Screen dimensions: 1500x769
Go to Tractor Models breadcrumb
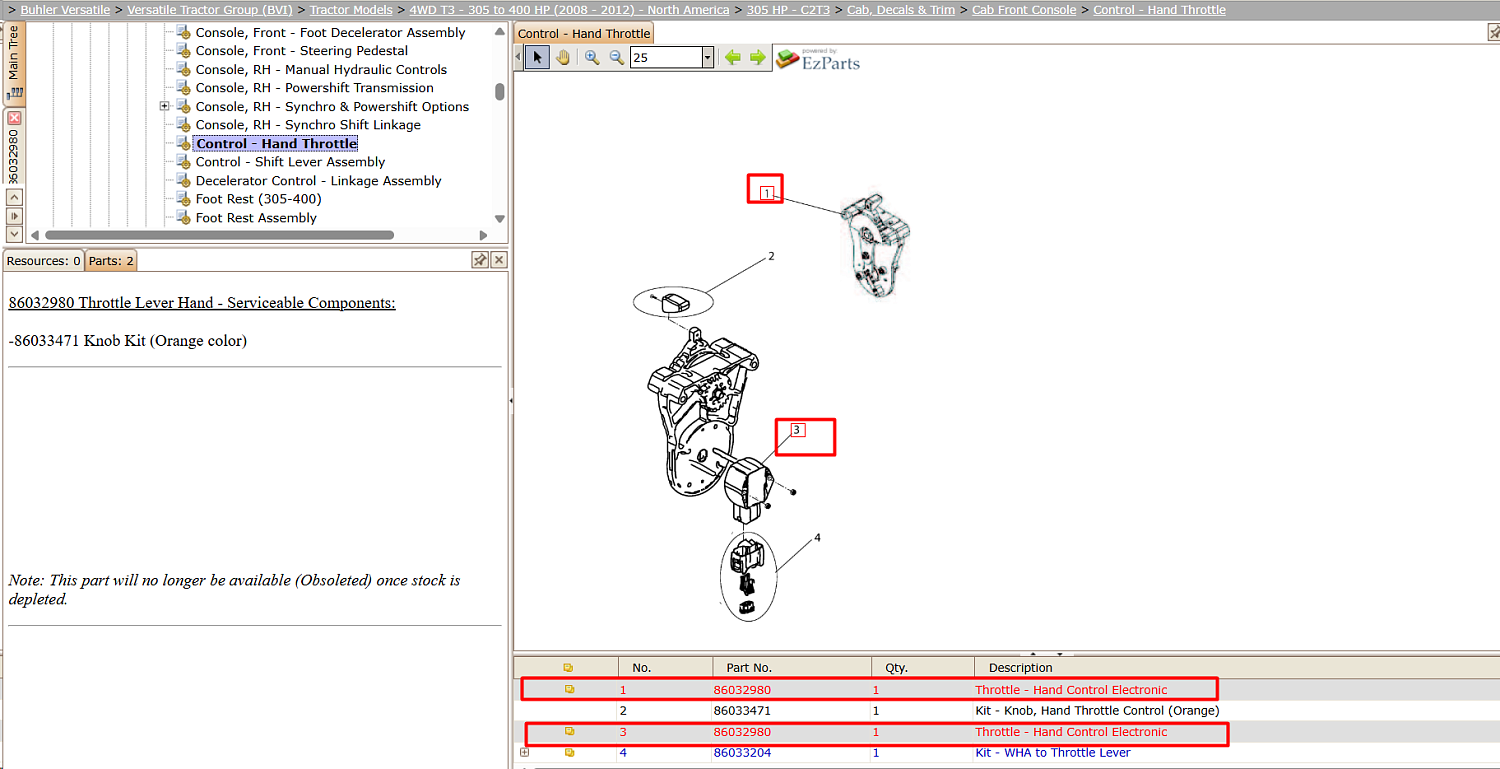pos(351,10)
